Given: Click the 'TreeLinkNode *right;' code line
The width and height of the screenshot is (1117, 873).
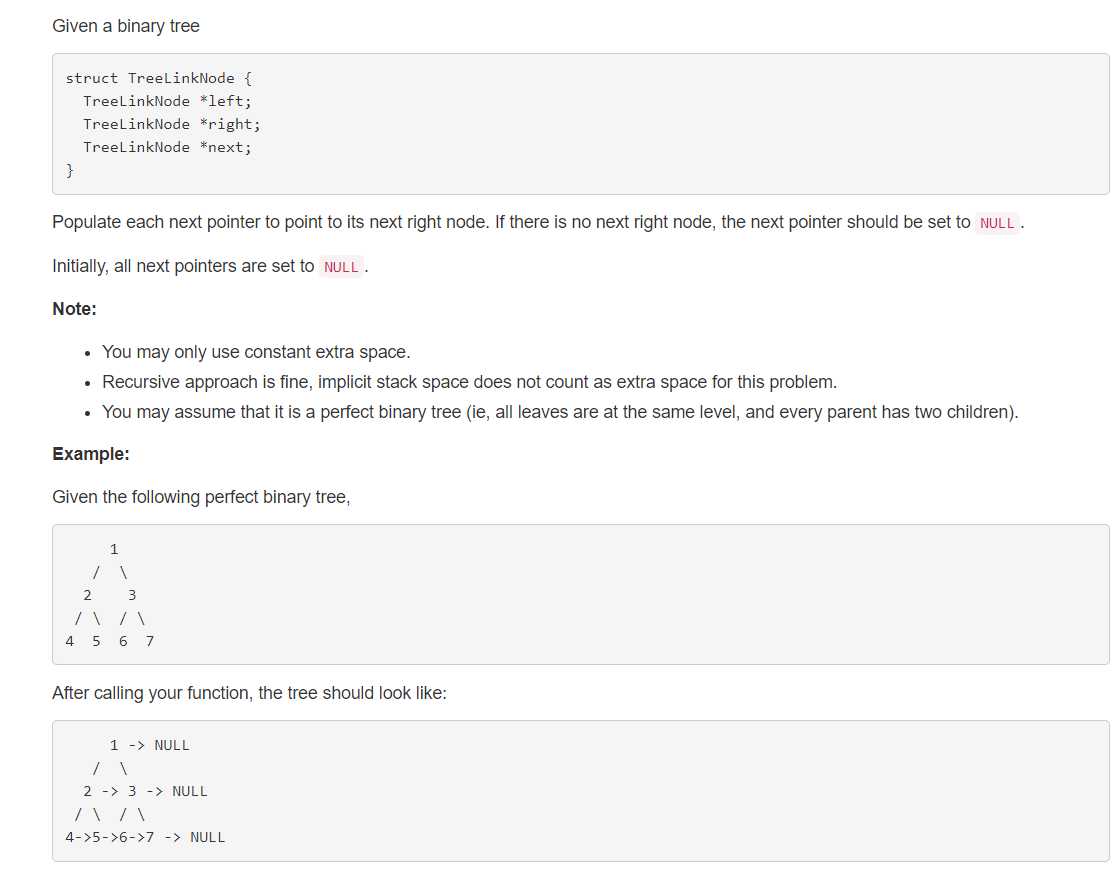Looking at the screenshot, I should 172,124.
